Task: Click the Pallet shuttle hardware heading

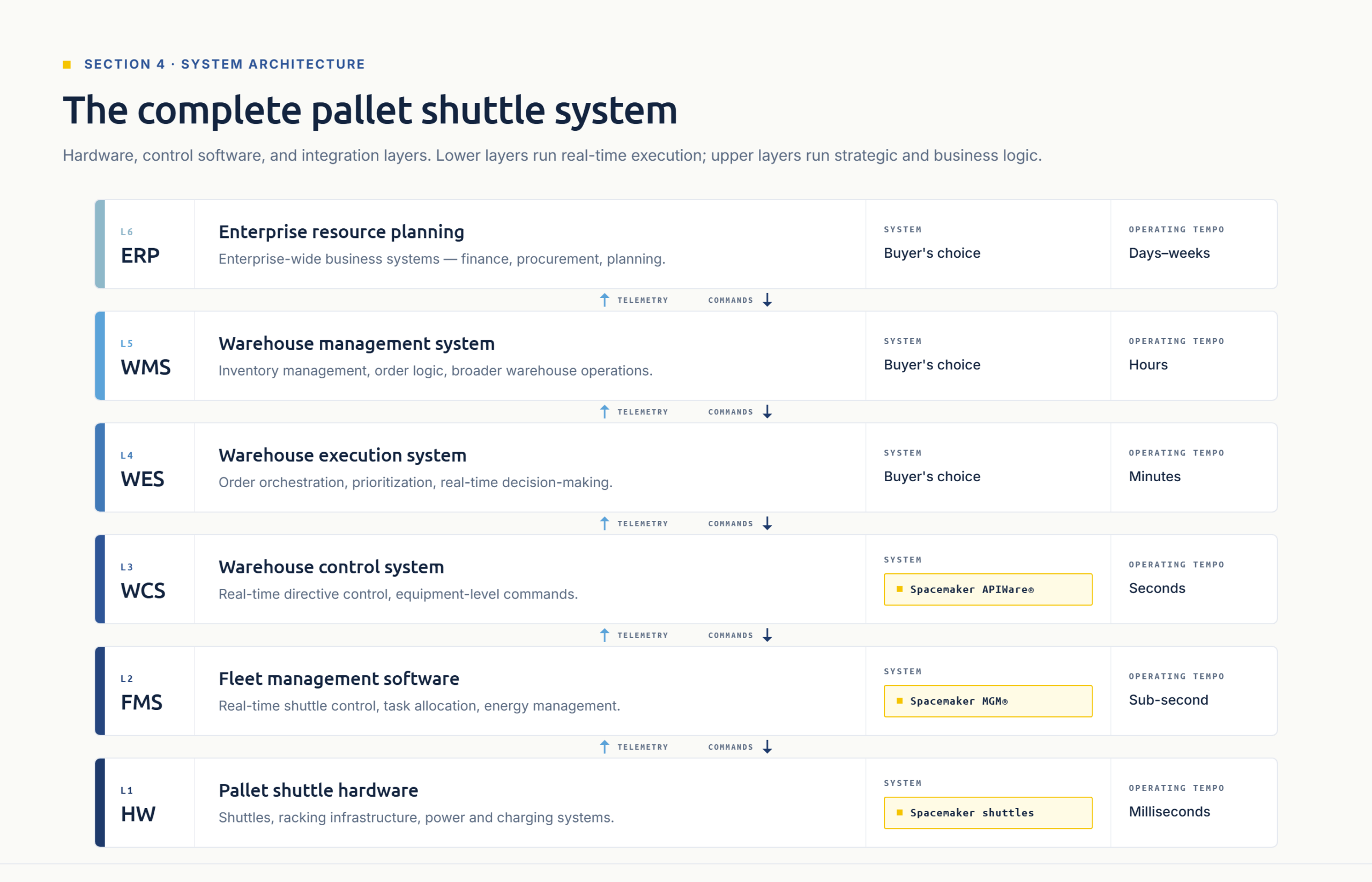Action: tap(318, 790)
